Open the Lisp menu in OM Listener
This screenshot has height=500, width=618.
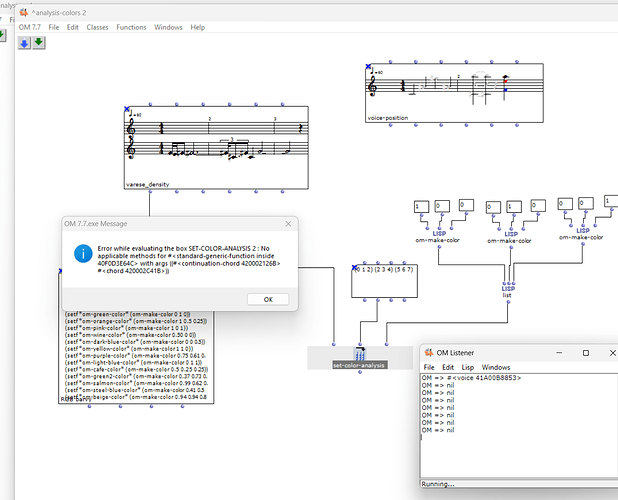[467, 367]
